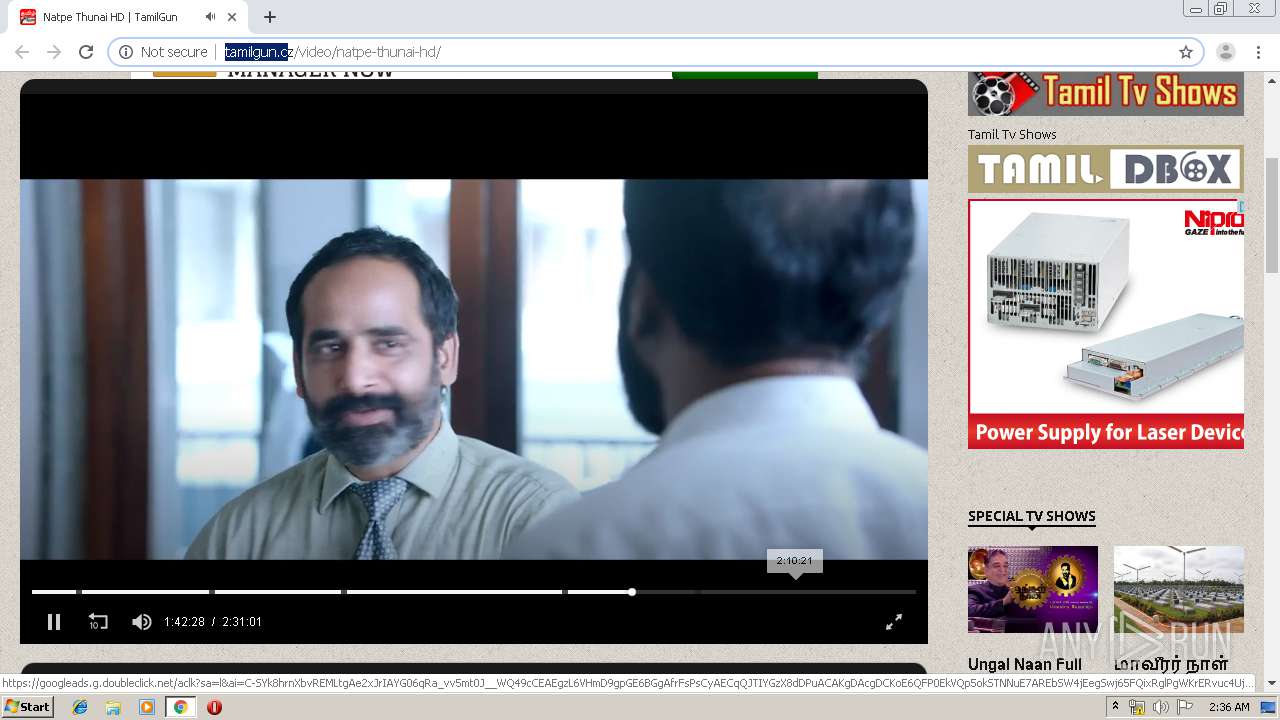Open Chrome three-dot menu

click(x=1258, y=52)
